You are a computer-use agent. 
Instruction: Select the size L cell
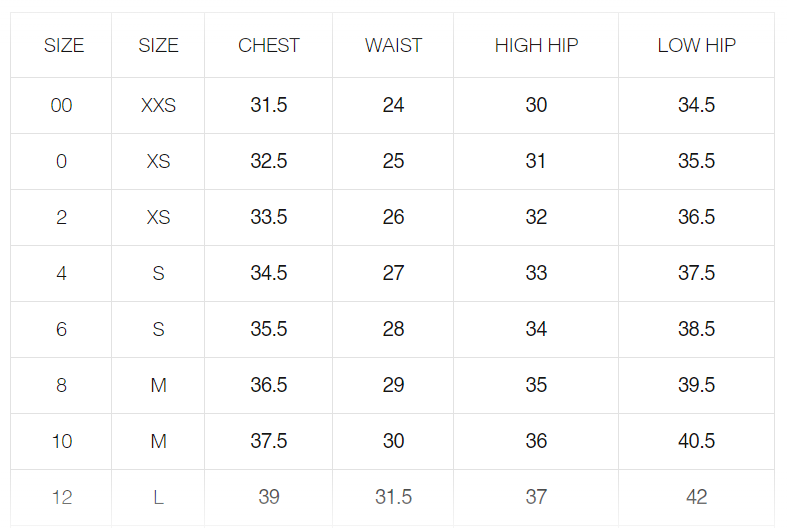pyautogui.click(x=158, y=497)
